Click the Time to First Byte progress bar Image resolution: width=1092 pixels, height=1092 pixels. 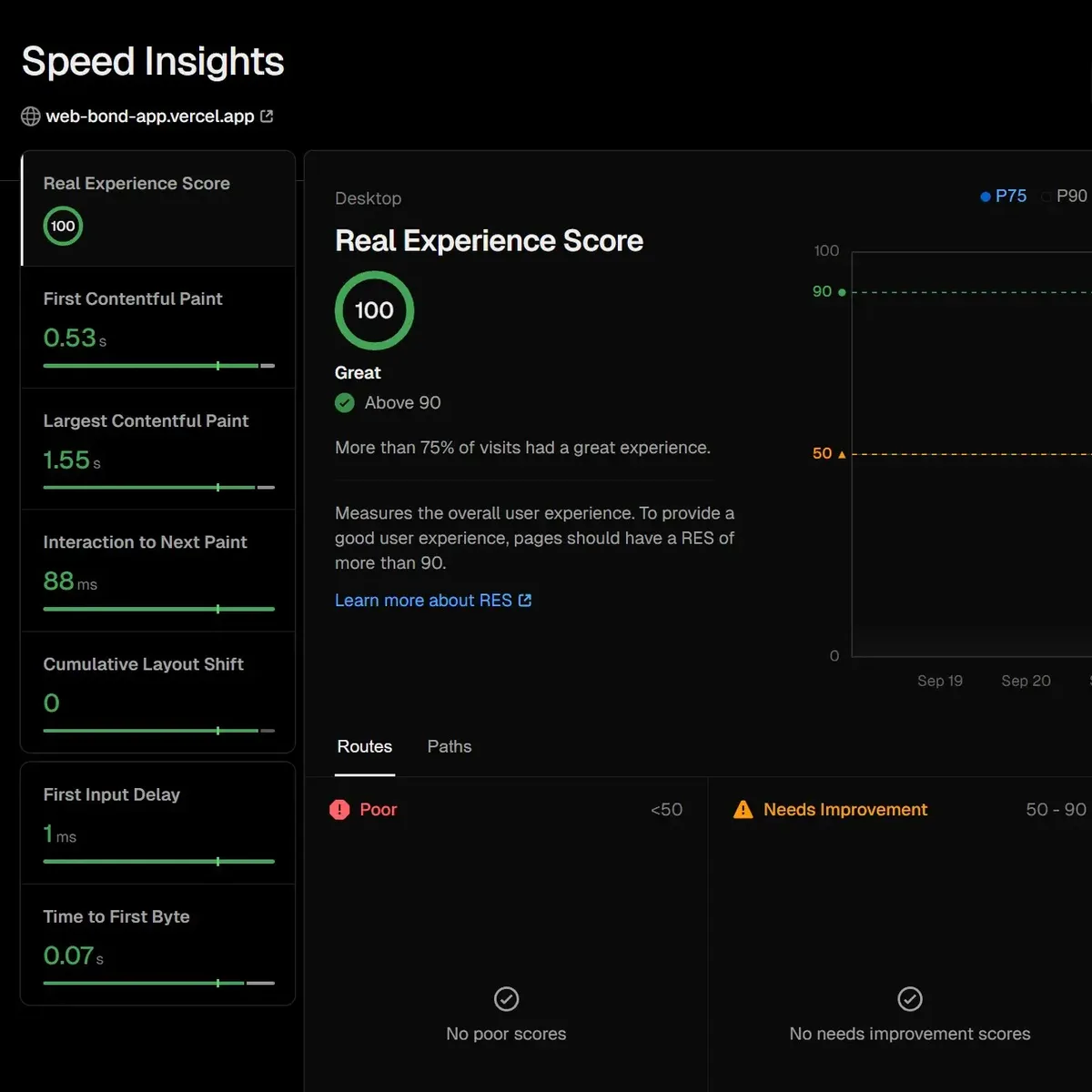tap(159, 983)
